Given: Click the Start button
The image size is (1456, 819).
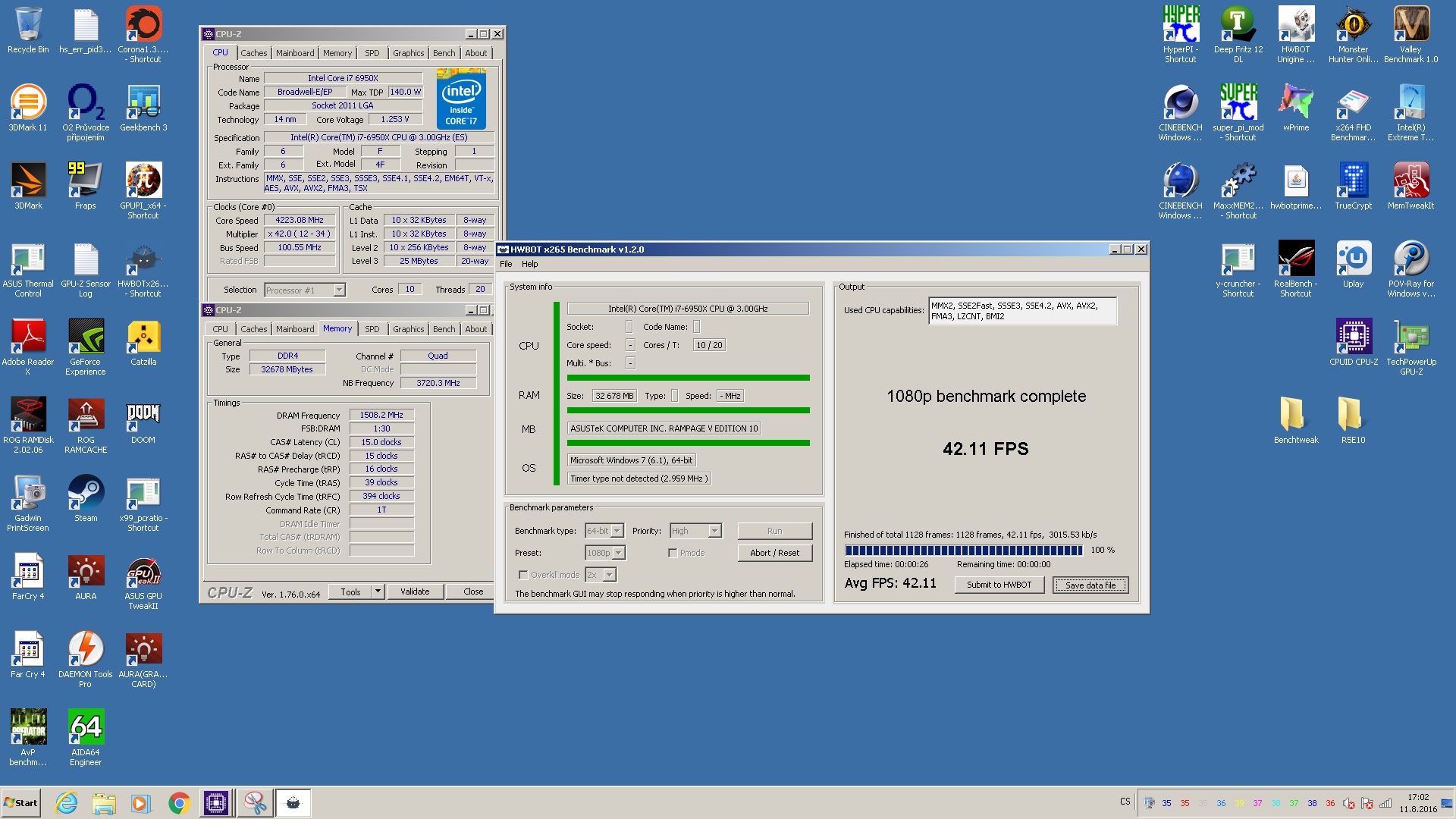Looking at the screenshot, I should [21, 803].
